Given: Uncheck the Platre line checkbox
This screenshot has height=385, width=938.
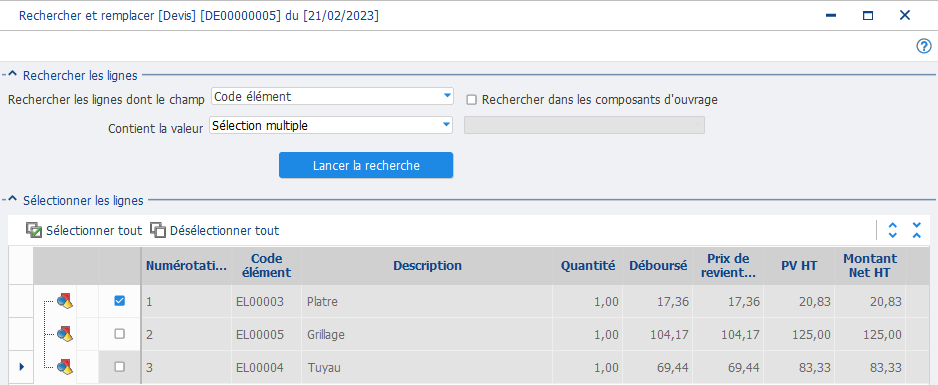Looking at the screenshot, I should click(120, 301).
